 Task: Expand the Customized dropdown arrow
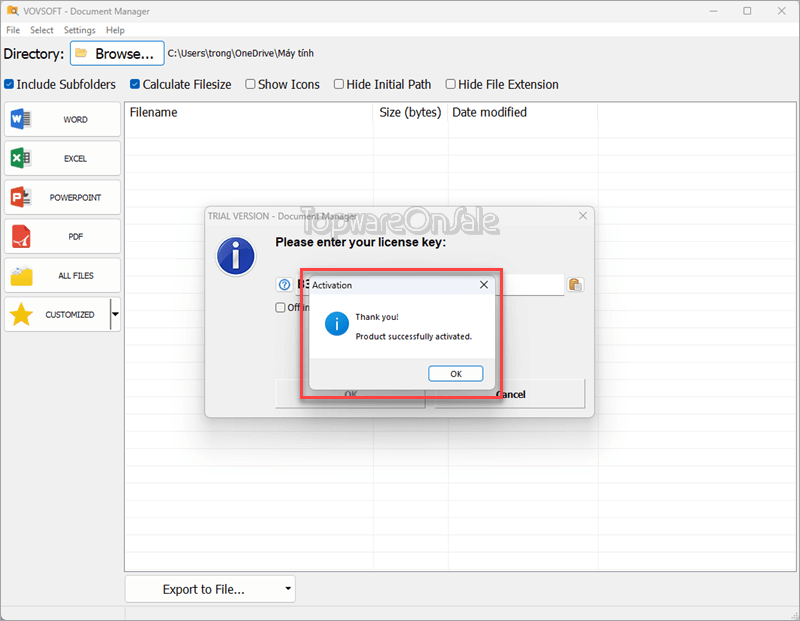[x=115, y=314]
